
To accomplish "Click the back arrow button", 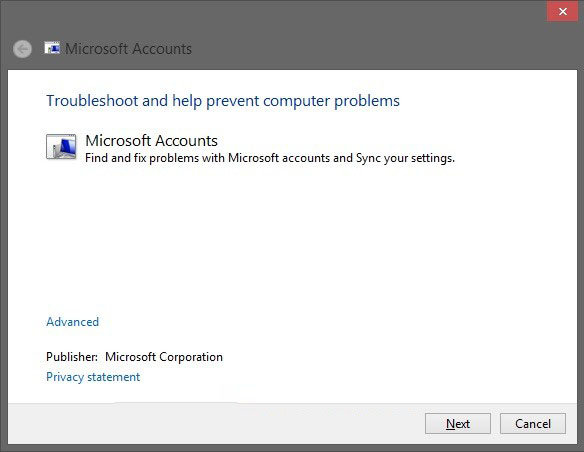I will [x=22, y=49].
